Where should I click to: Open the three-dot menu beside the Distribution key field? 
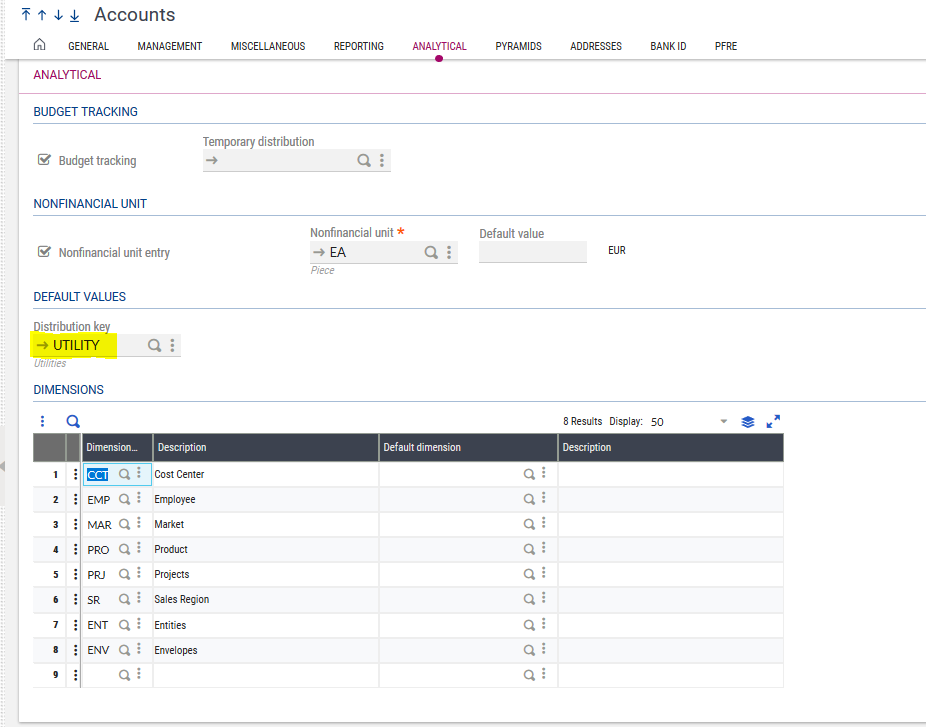172,345
